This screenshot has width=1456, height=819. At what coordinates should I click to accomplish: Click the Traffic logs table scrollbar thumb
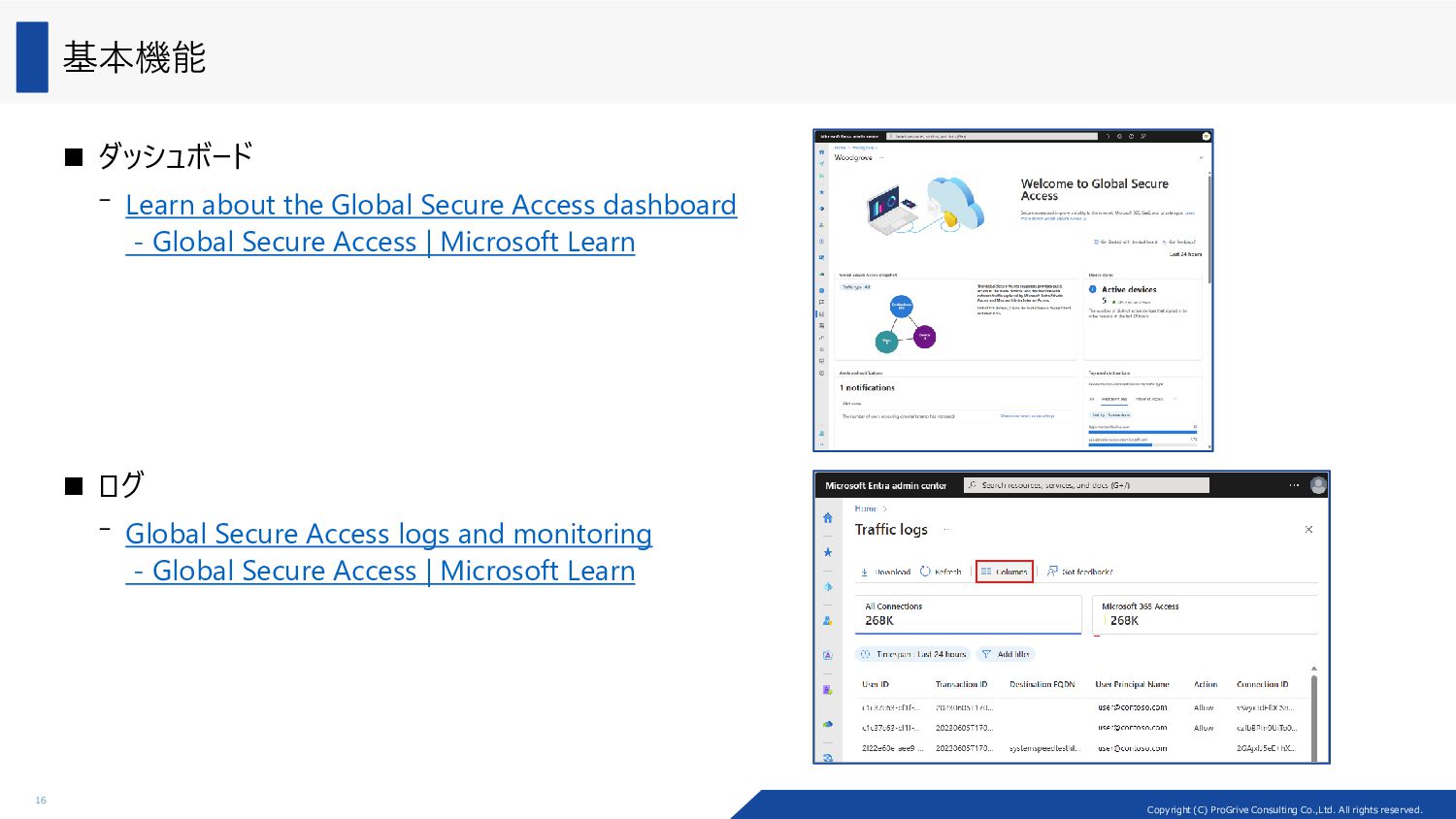point(1314,718)
